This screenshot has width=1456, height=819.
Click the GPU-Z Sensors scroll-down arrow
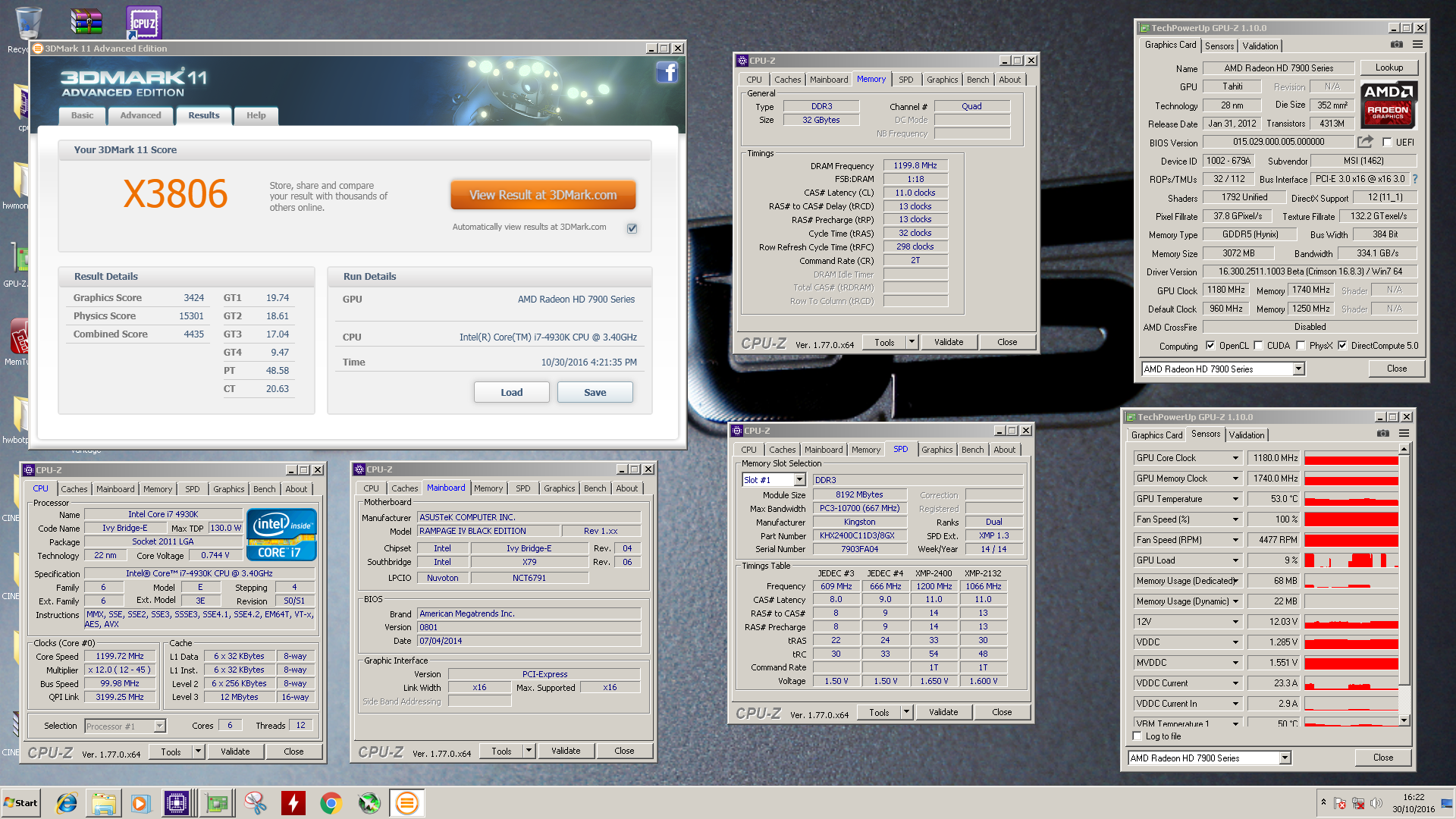1404,720
